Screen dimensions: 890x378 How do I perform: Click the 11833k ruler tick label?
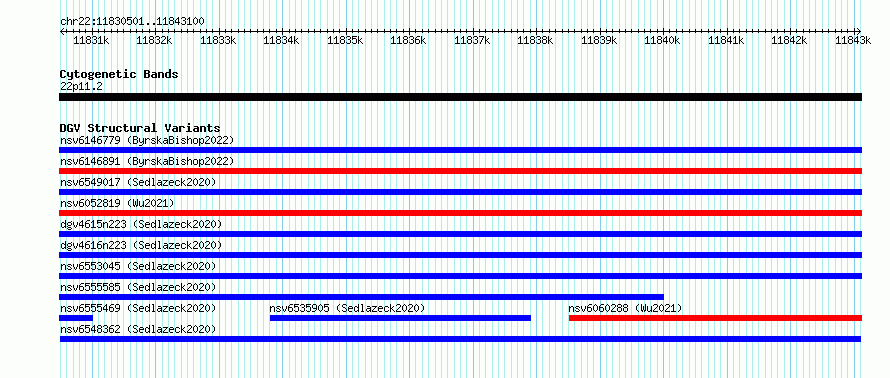[x=218, y=40]
